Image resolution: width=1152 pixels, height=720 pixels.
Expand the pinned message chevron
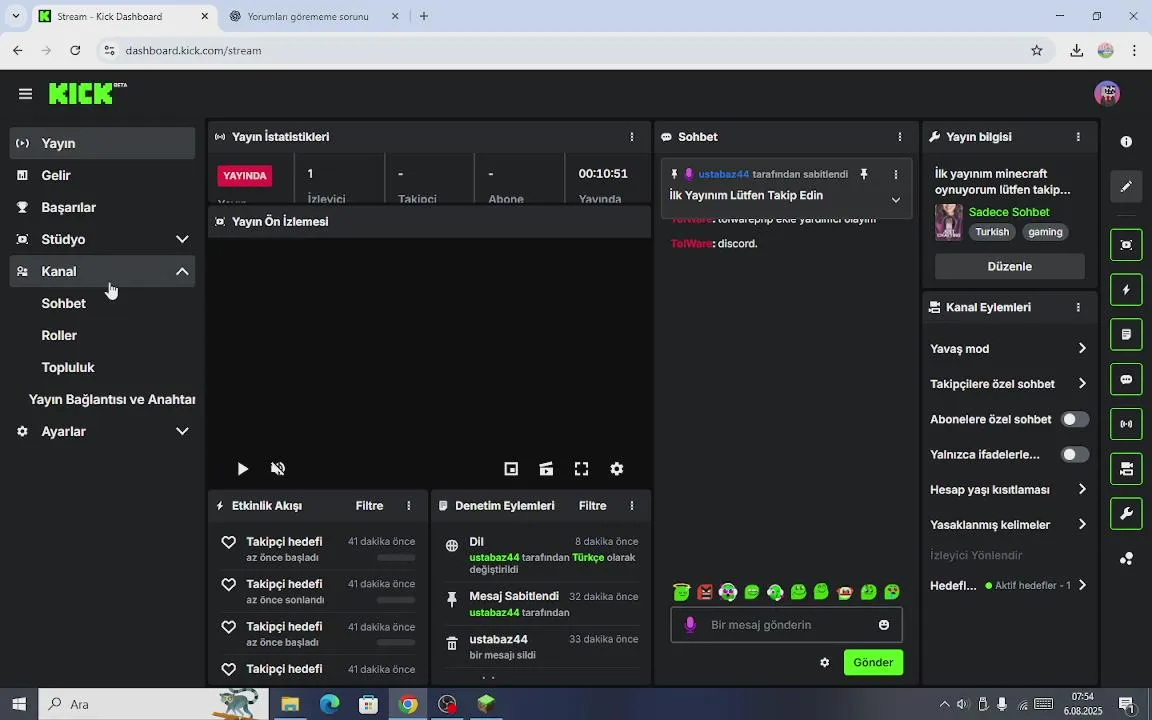point(895,200)
